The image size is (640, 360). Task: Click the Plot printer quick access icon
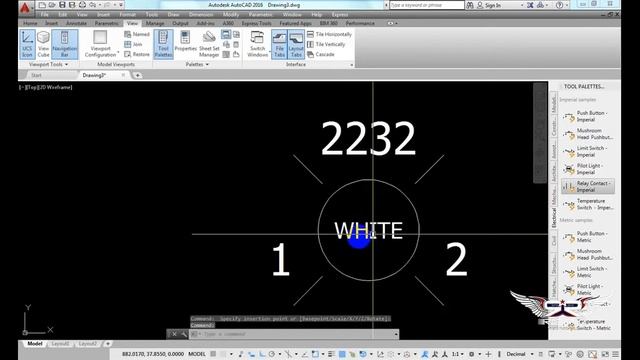(x=82, y=5)
